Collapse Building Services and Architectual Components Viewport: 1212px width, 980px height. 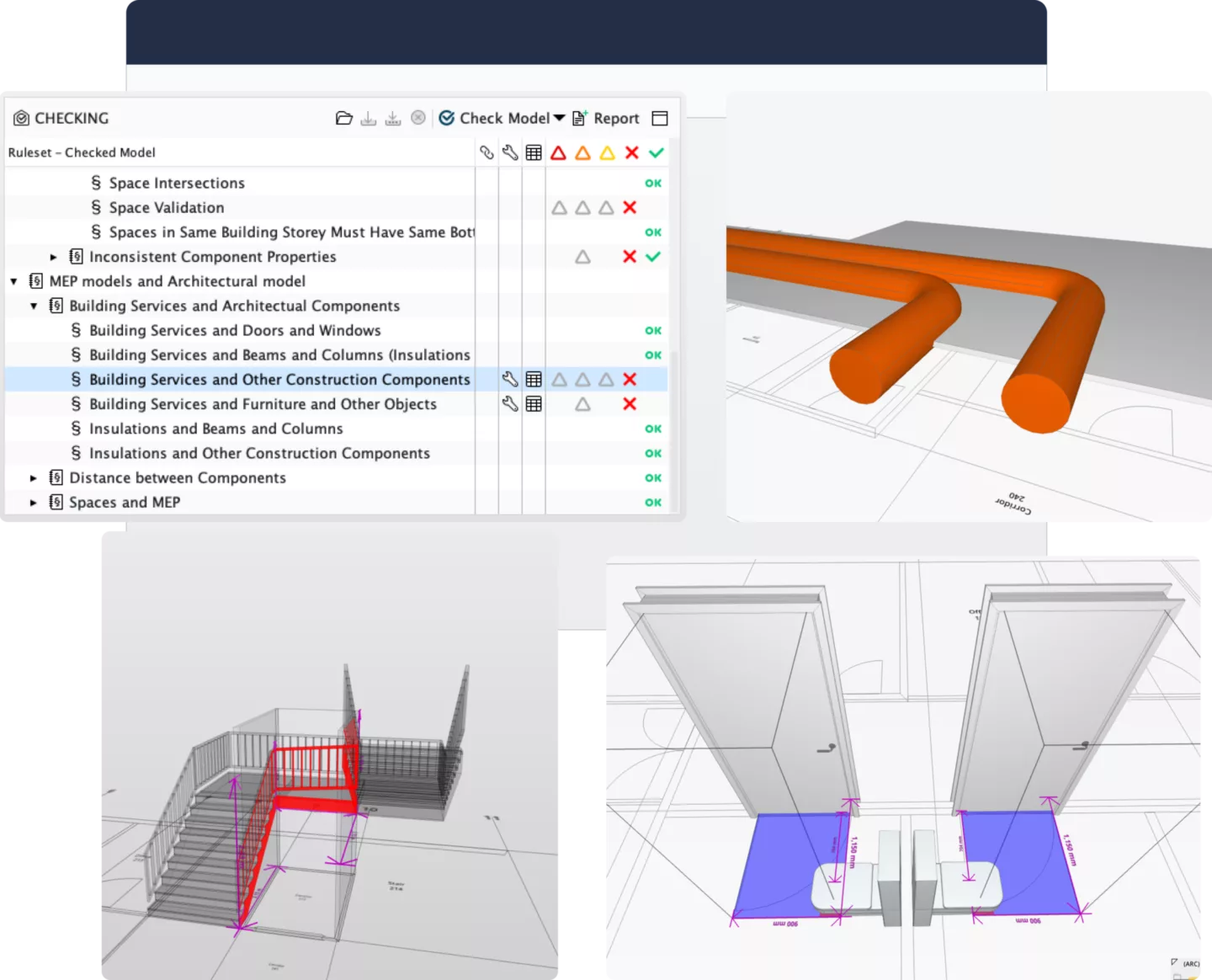[34, 306]
